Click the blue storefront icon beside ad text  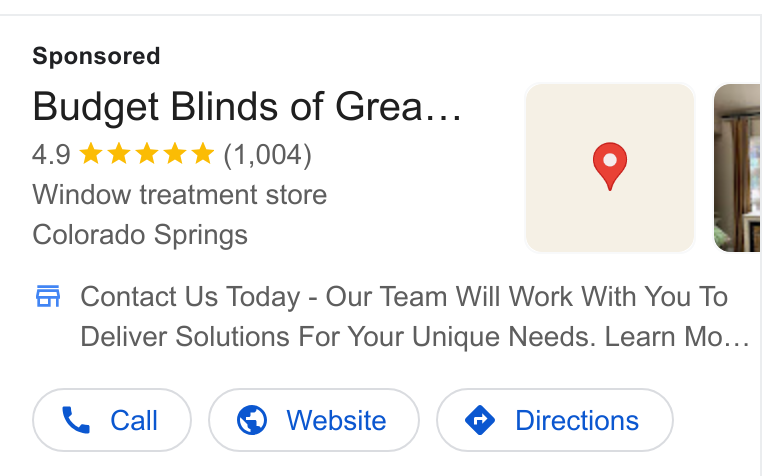[x=48, y=296]
